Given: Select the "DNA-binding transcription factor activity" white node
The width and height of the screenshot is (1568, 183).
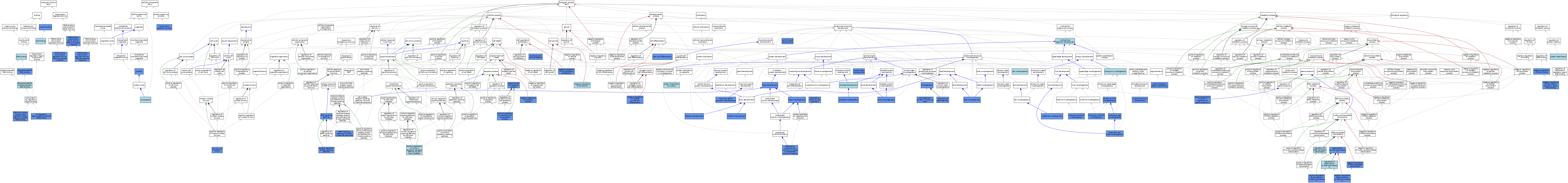Looking at the screenshot, I should (69, 27).
